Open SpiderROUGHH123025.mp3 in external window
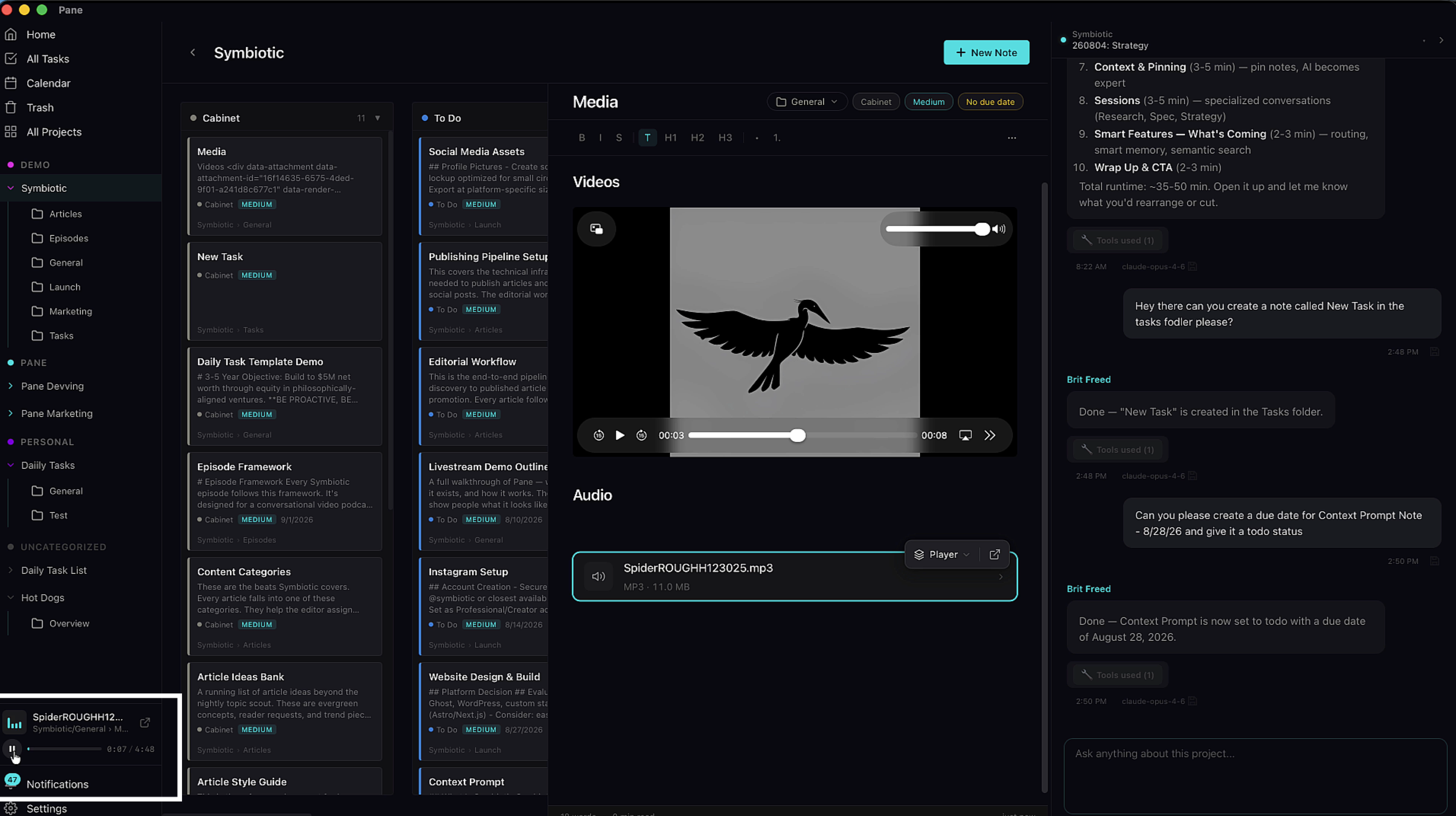 [x=994, y=555]
